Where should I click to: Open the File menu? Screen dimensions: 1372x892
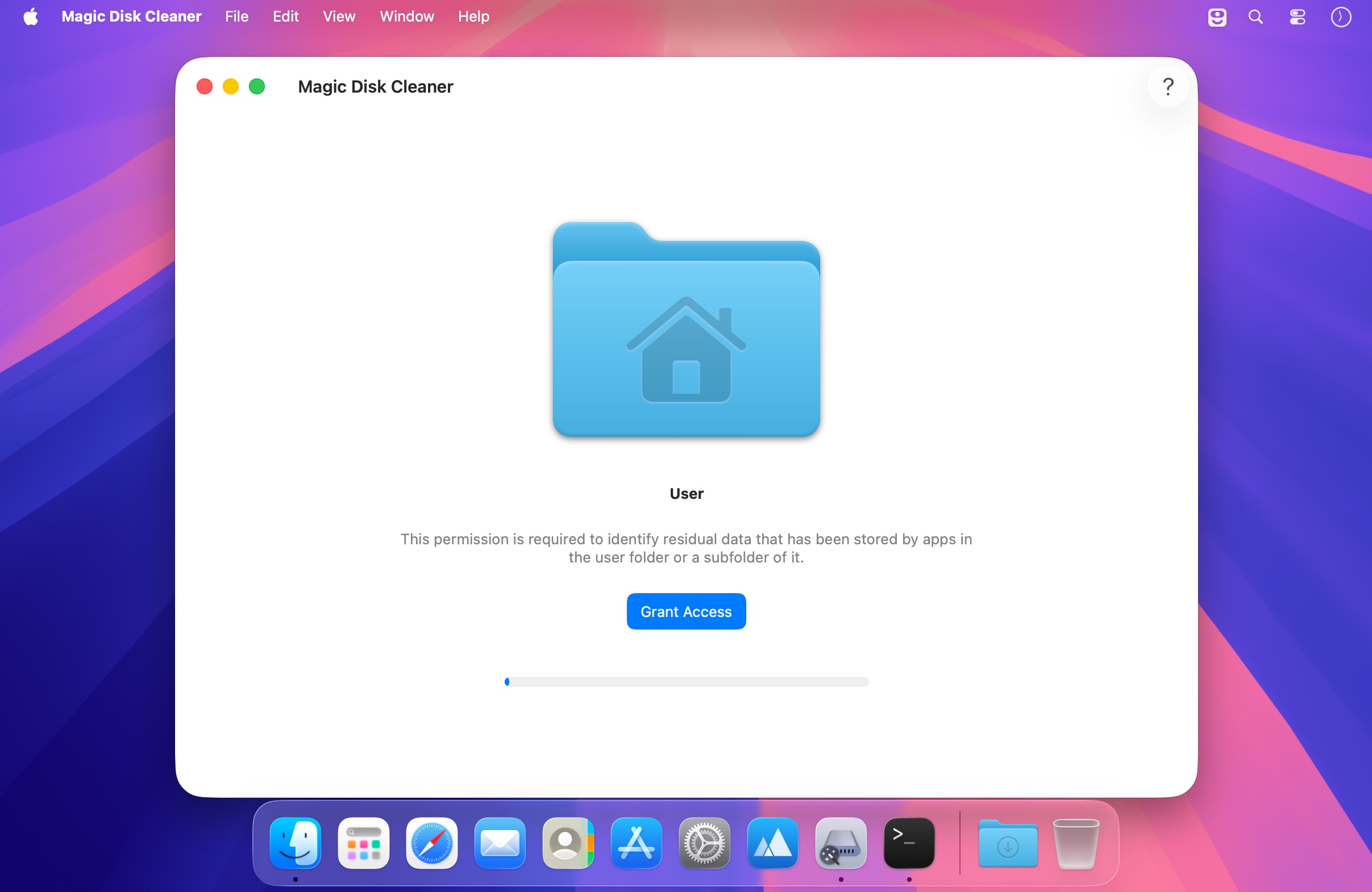[x=236, y=16]
